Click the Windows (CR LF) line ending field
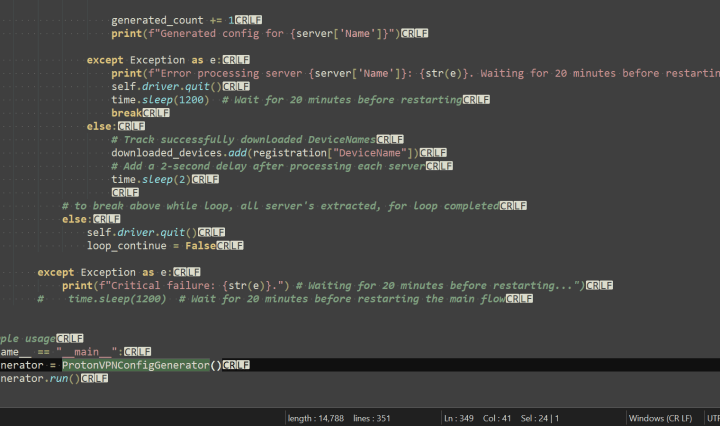 pyautogui.click(x=663, y=417)
